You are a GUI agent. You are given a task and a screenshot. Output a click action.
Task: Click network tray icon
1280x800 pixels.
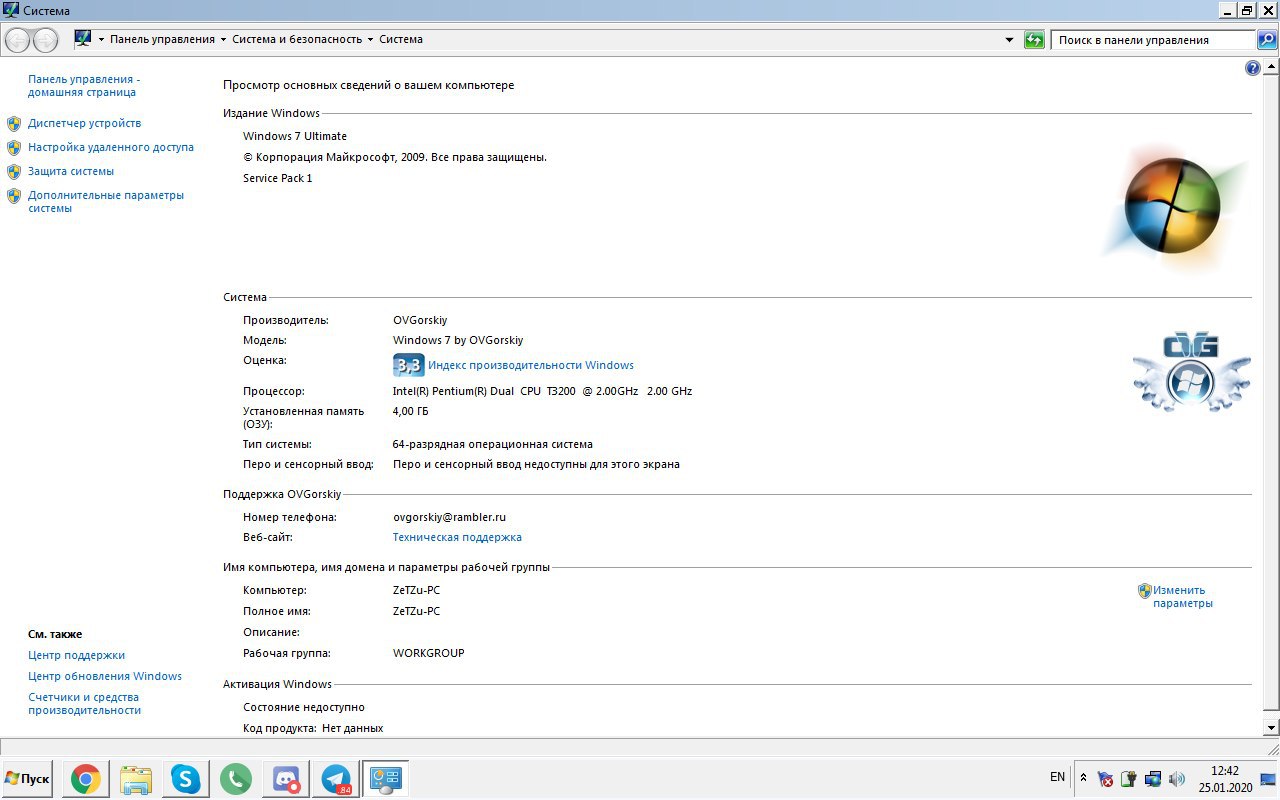pos(1153,778)
